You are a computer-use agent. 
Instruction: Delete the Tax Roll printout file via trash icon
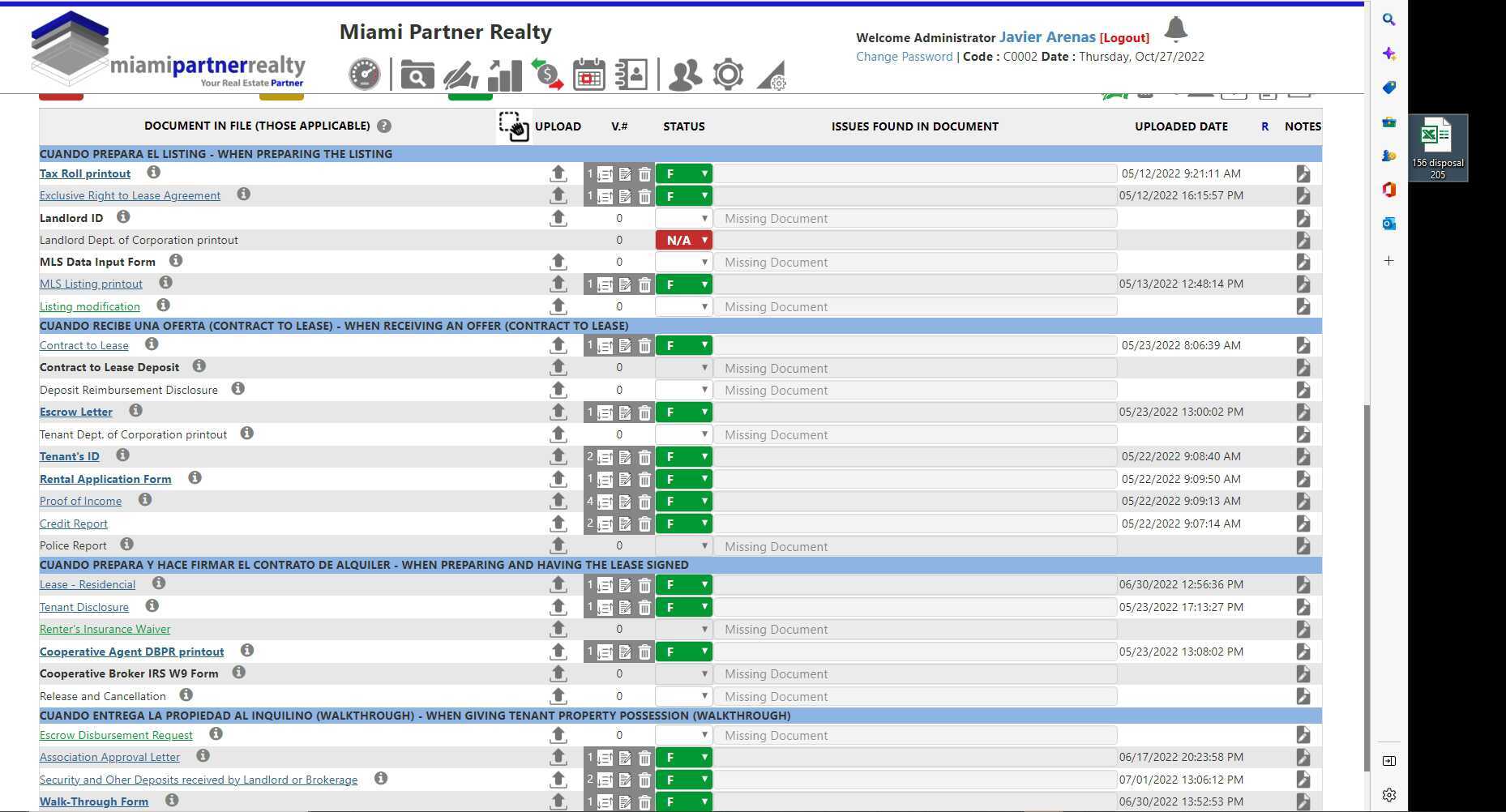644,174
